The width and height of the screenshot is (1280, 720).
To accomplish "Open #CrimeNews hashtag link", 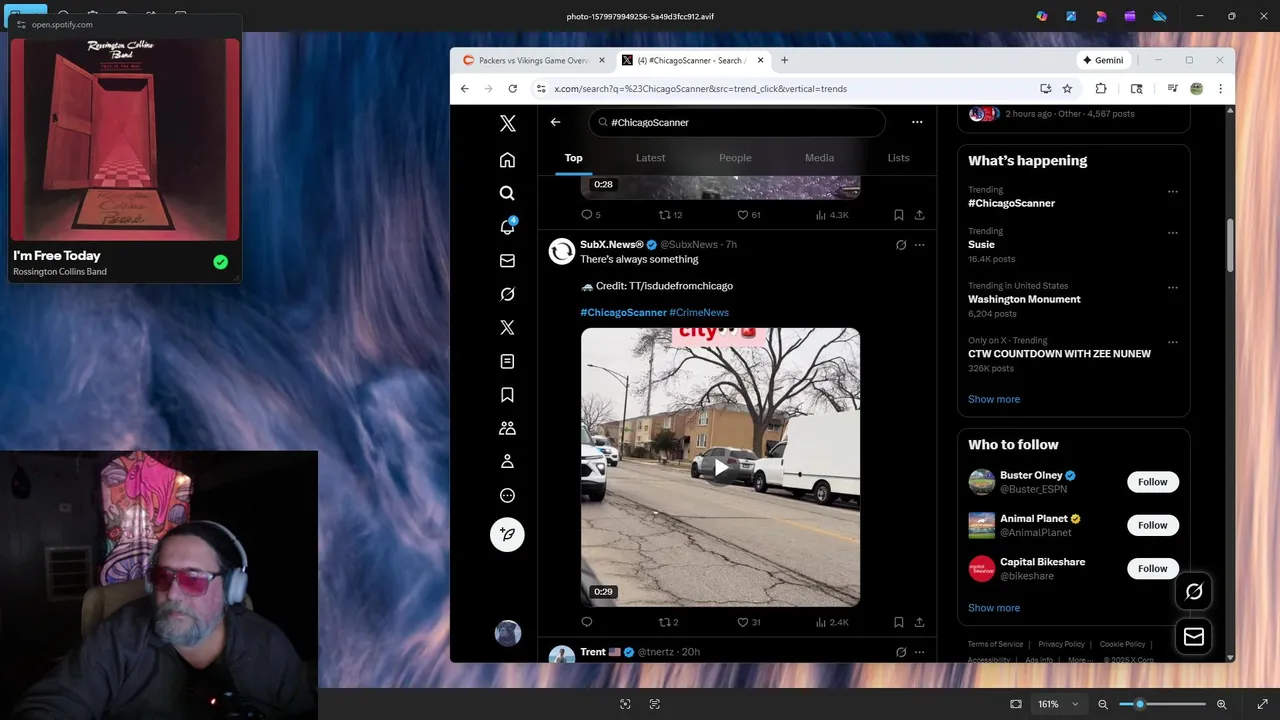I will pyautogui.click(x=699, y=313).
